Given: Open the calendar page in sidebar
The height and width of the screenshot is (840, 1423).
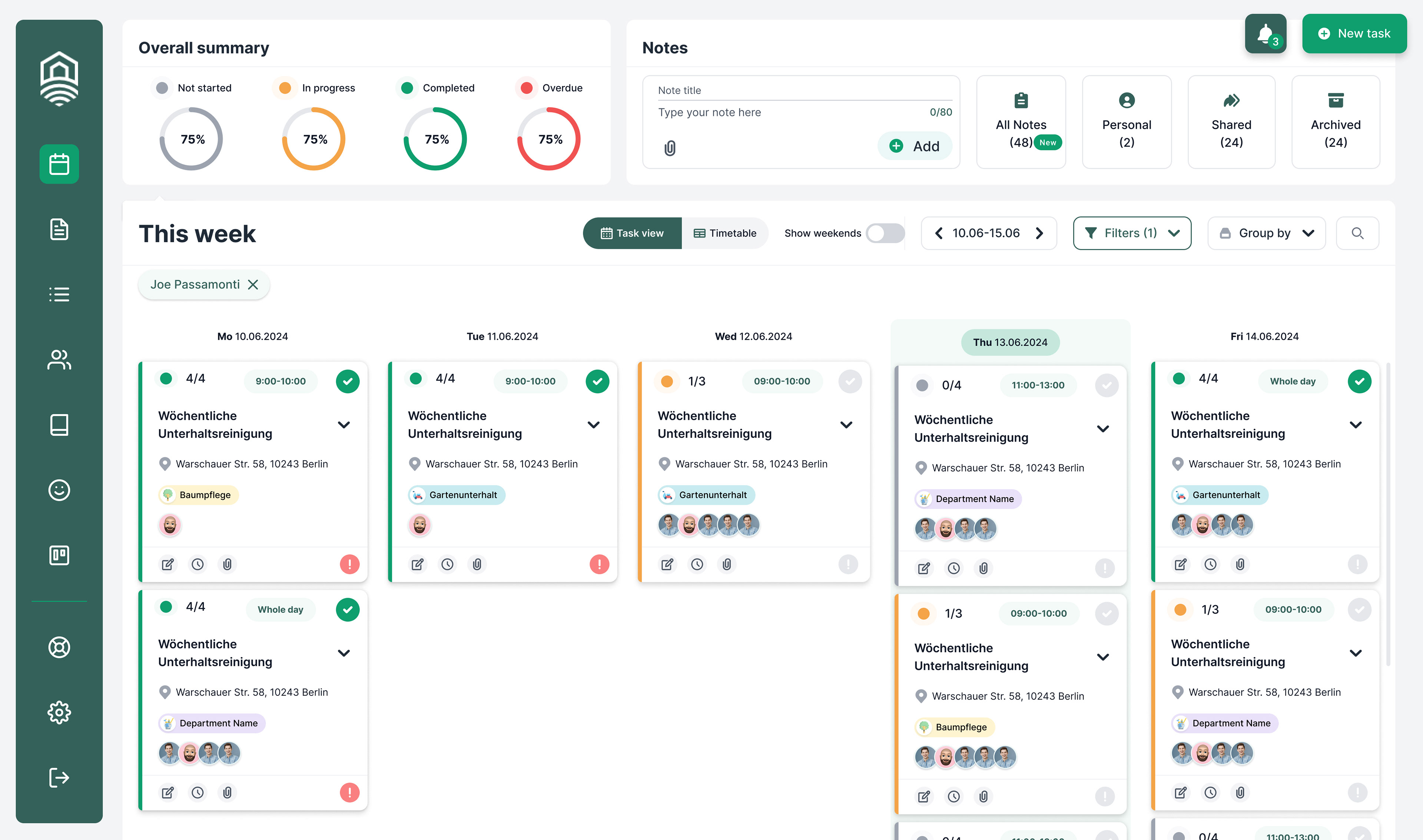Looking at the screenshot, I should [59, 164].
